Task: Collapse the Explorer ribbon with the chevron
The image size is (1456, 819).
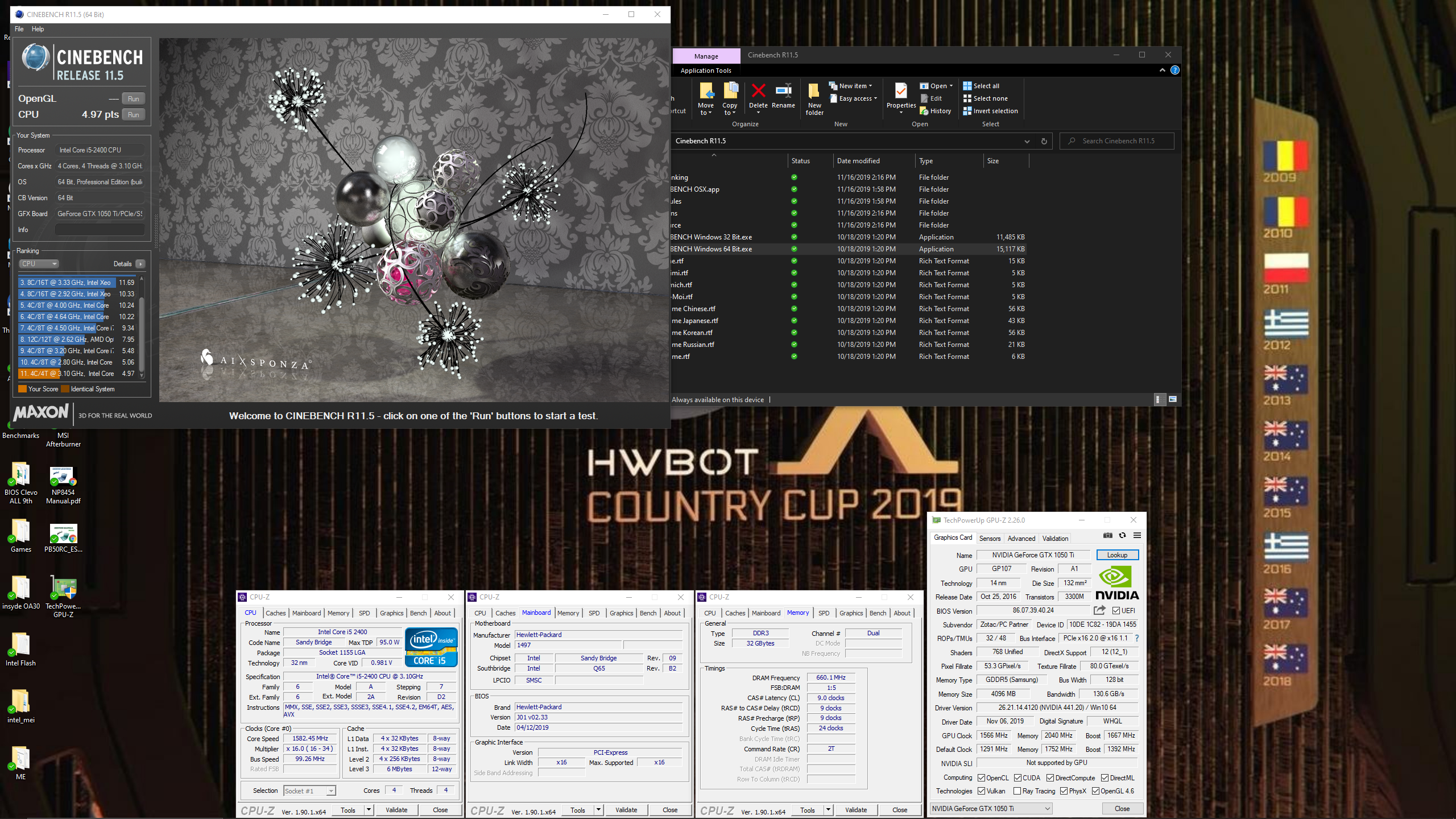Action: [x=1162, y=70]
